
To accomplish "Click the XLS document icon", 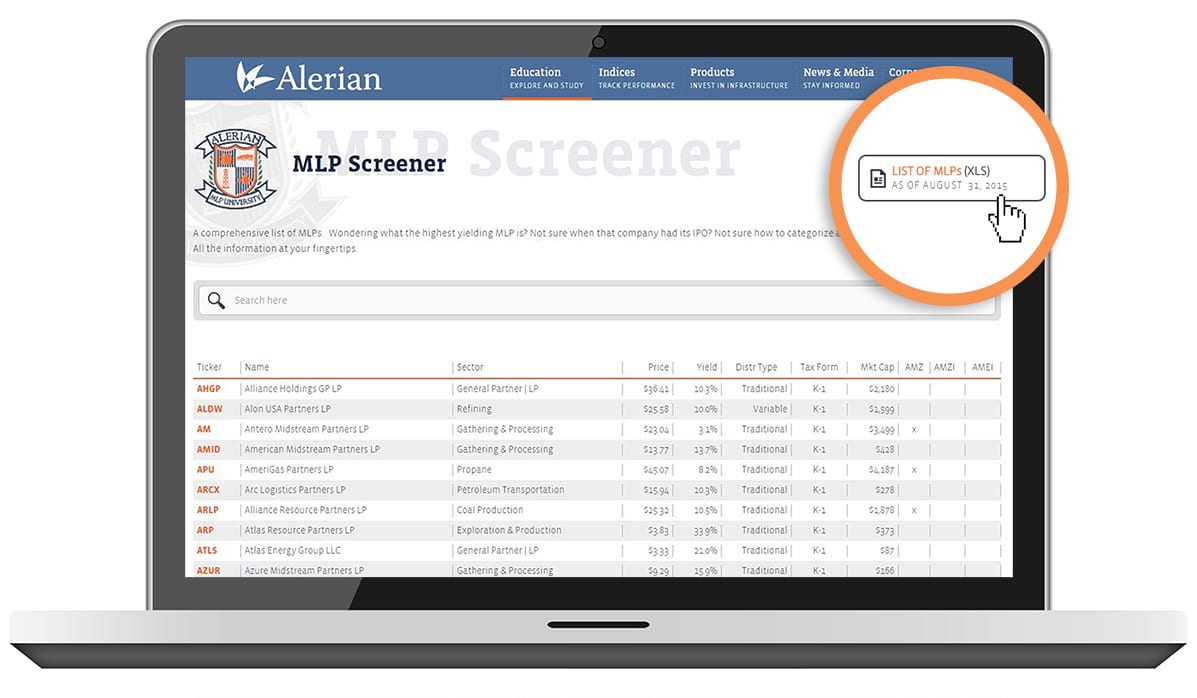I will (x=877, y=179).
